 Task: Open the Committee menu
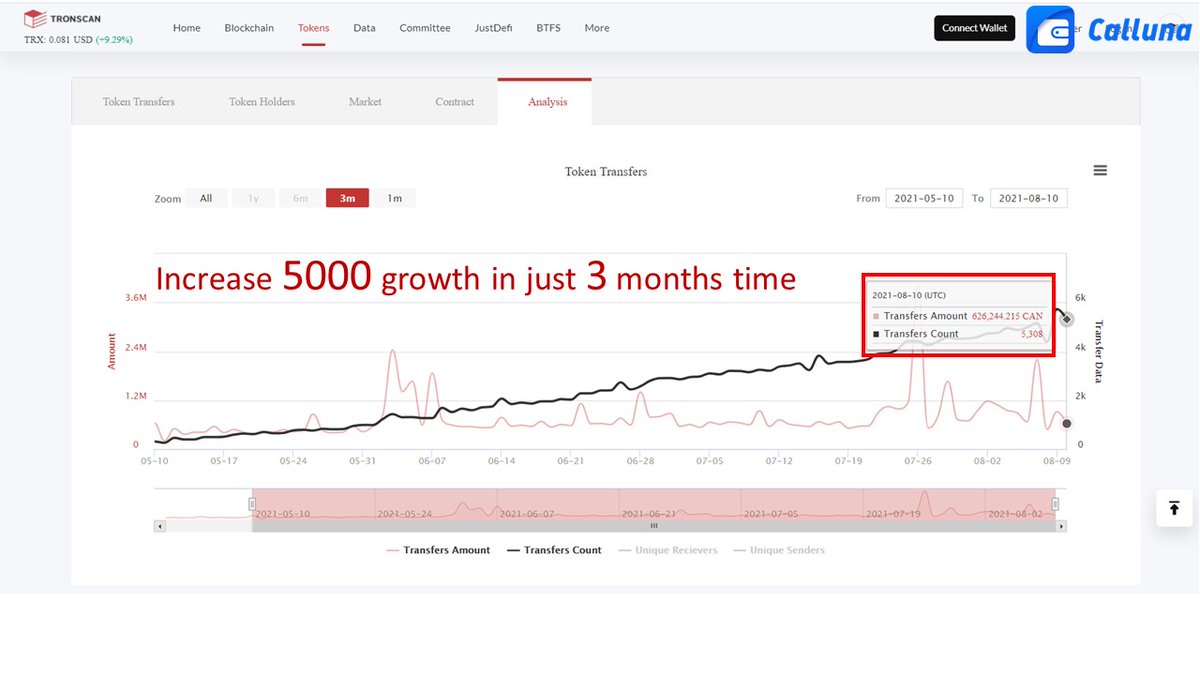click(x=425, y=28)
